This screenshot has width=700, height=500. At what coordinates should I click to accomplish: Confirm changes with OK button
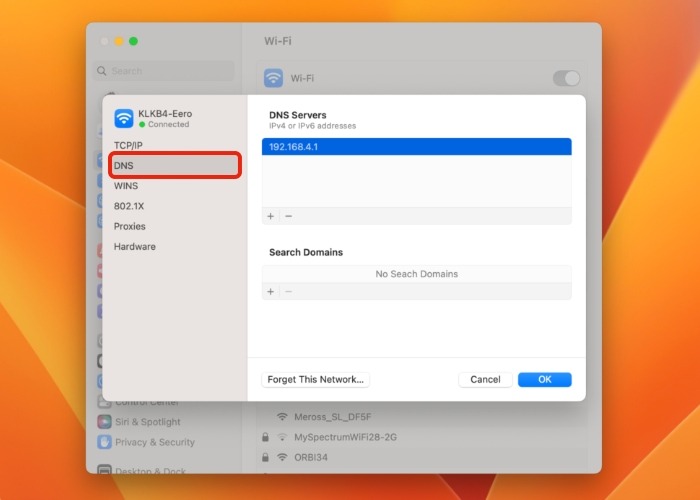pyautogui.click(x=545, y=379)
